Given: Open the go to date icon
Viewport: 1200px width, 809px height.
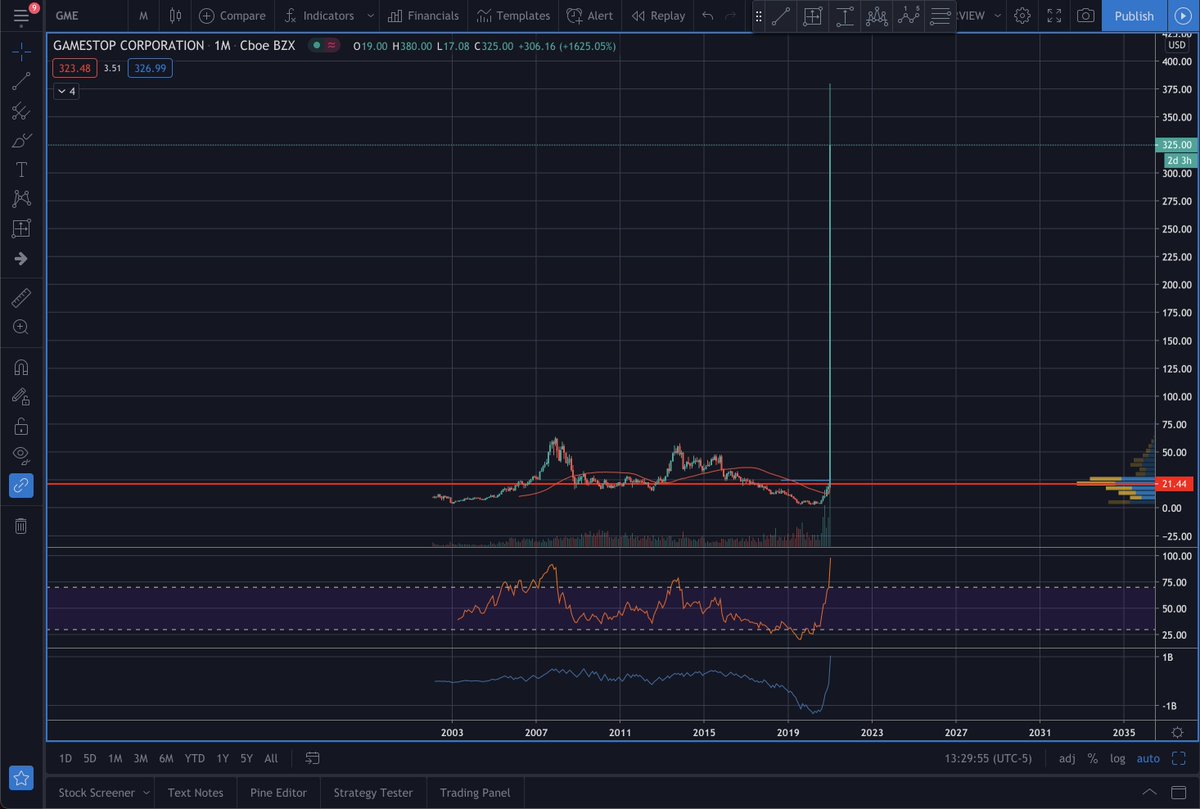Looking at the screenshot, I should pyautogui.click(x=312, y=758).
